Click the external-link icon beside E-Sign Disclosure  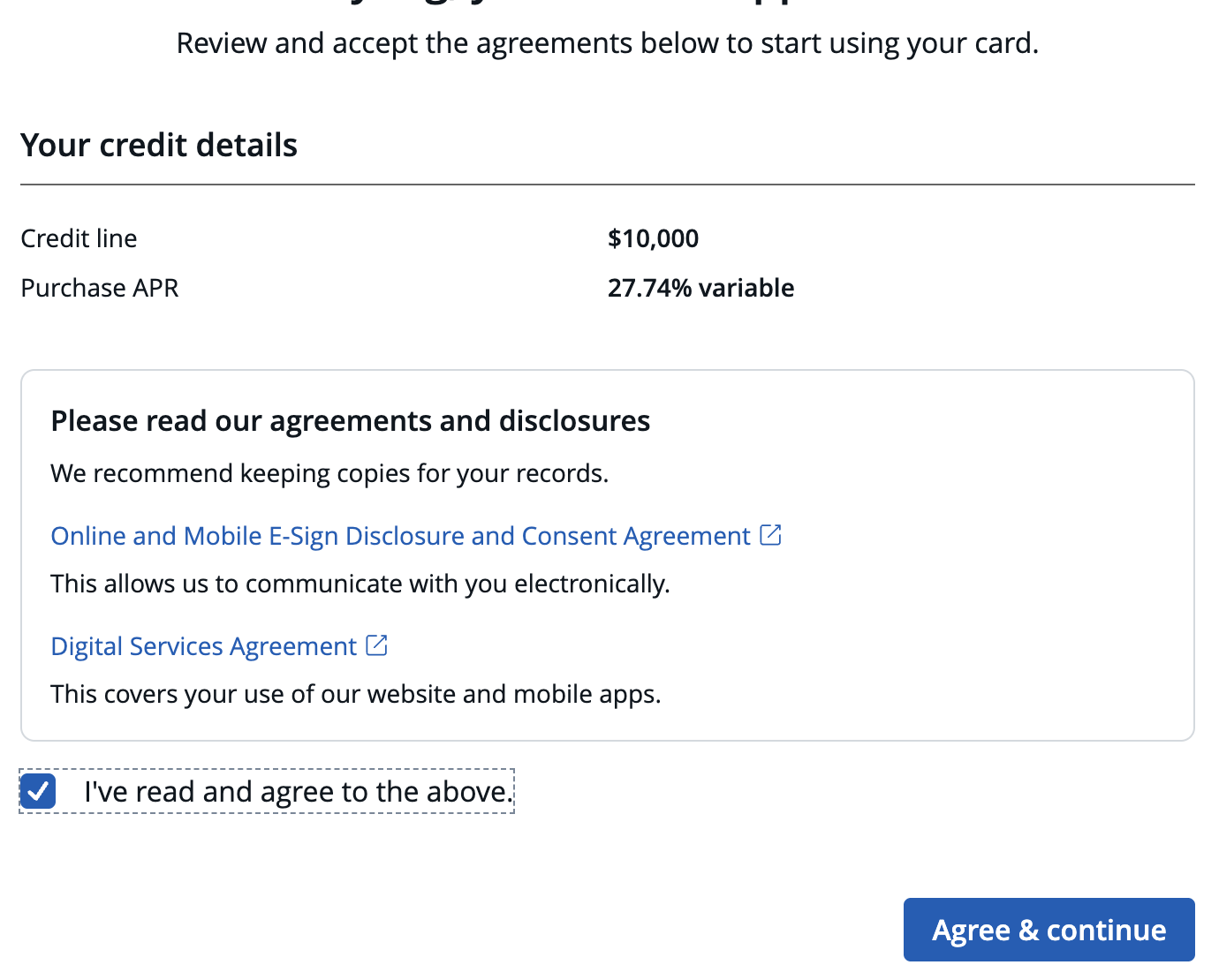click(771, 535)
